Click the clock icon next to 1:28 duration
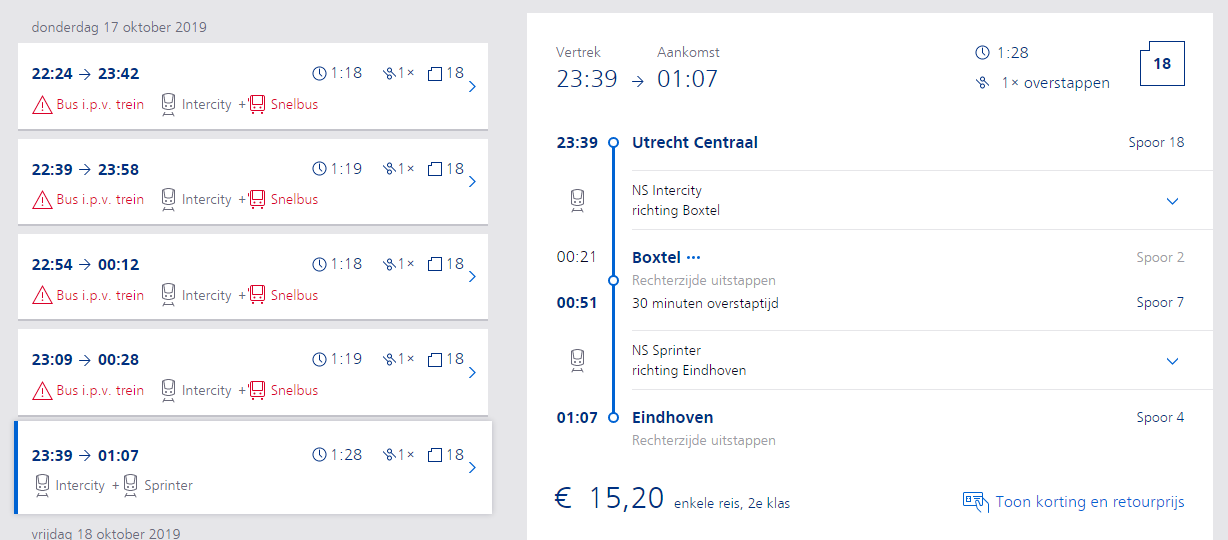Image resolution: width=1228 pixels, height=540 pixels. (982, 53)
